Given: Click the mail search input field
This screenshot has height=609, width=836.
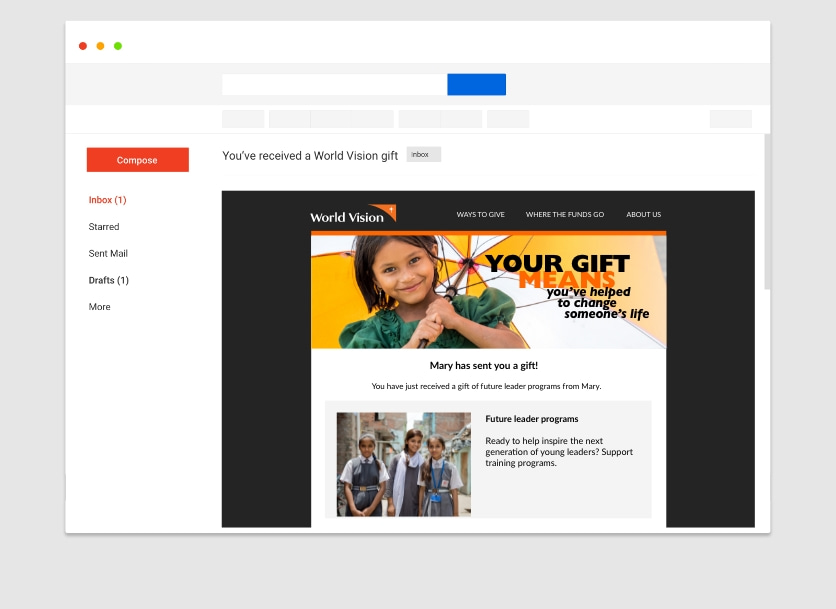Looking at the screenshot, I should tap(334, 84).
